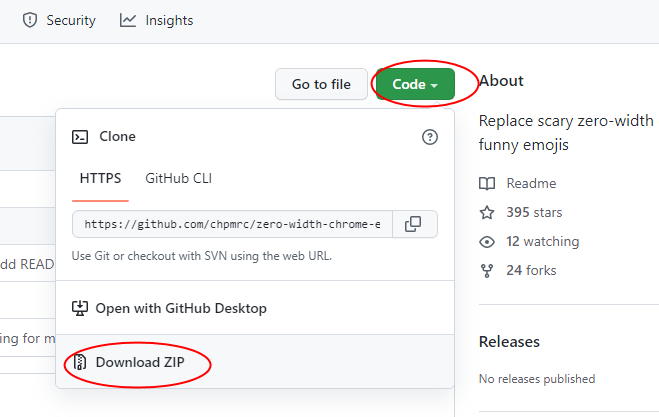Select Download ZIP
The height and width of the screenshot is (417, 659).
[255, 362]
